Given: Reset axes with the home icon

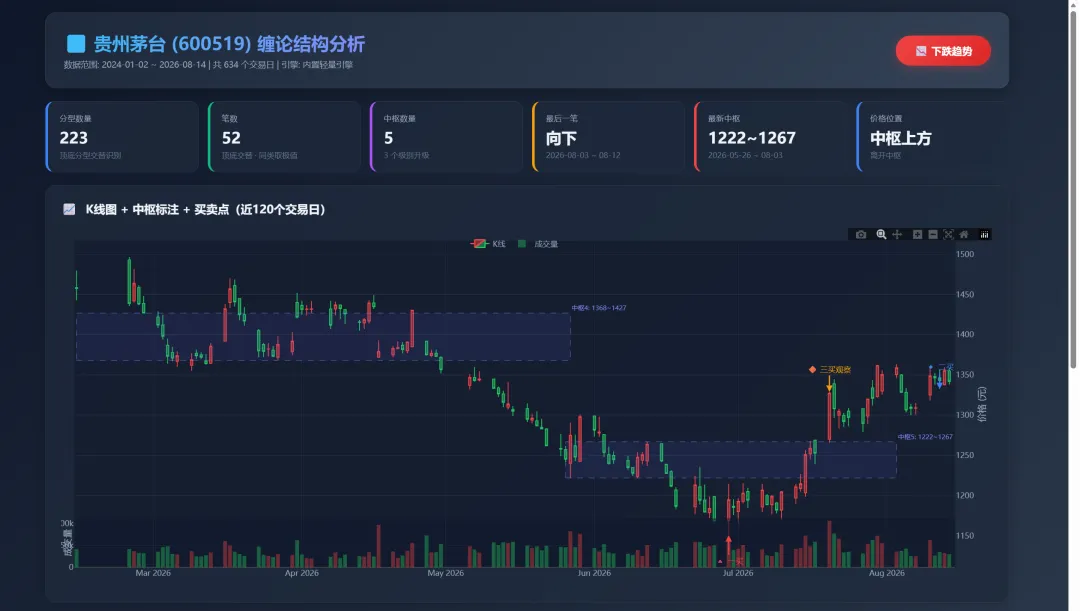Looking at the screenshot, I should 964,235.
